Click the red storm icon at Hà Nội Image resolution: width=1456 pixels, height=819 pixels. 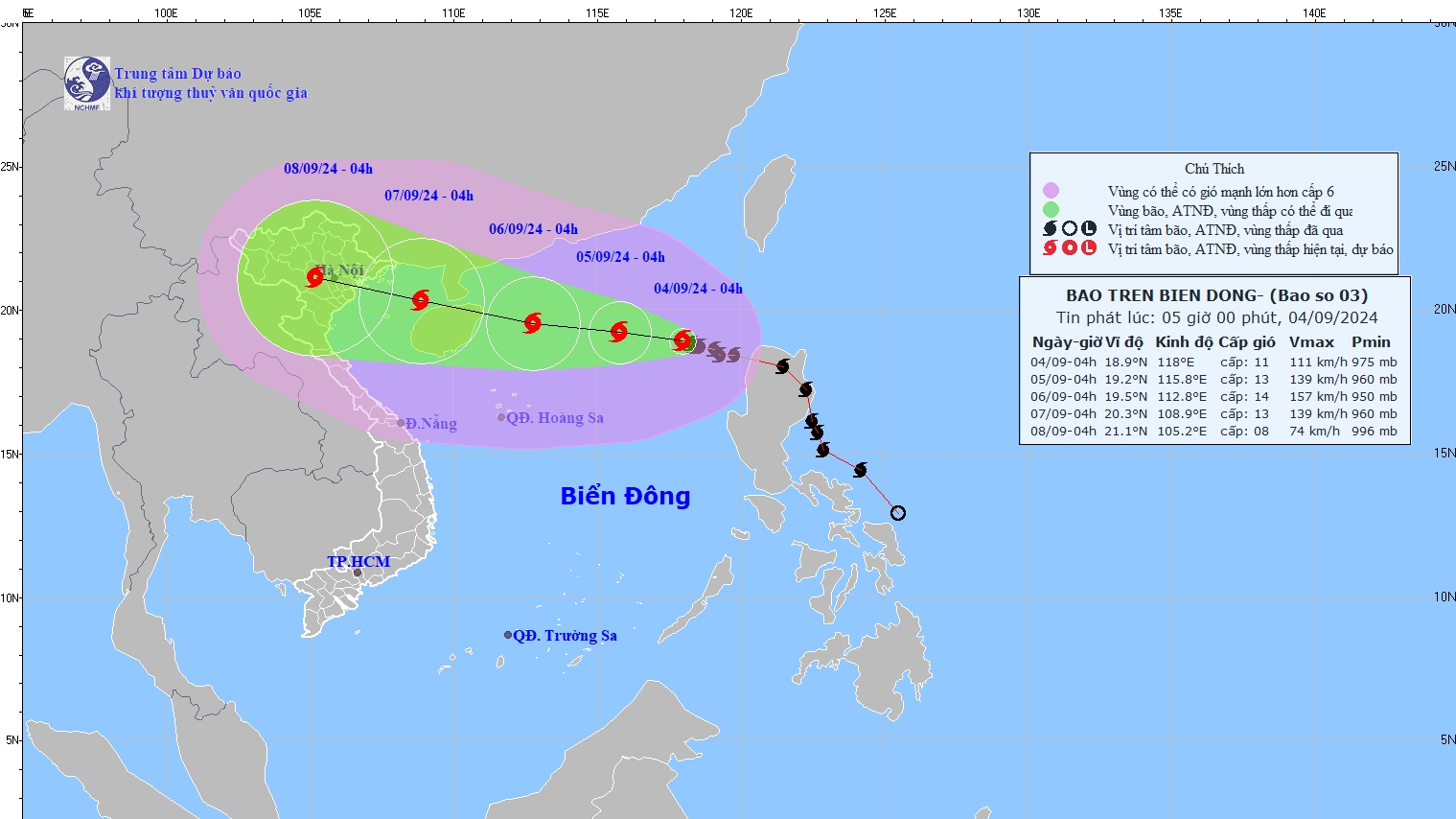tap(315, 277)
